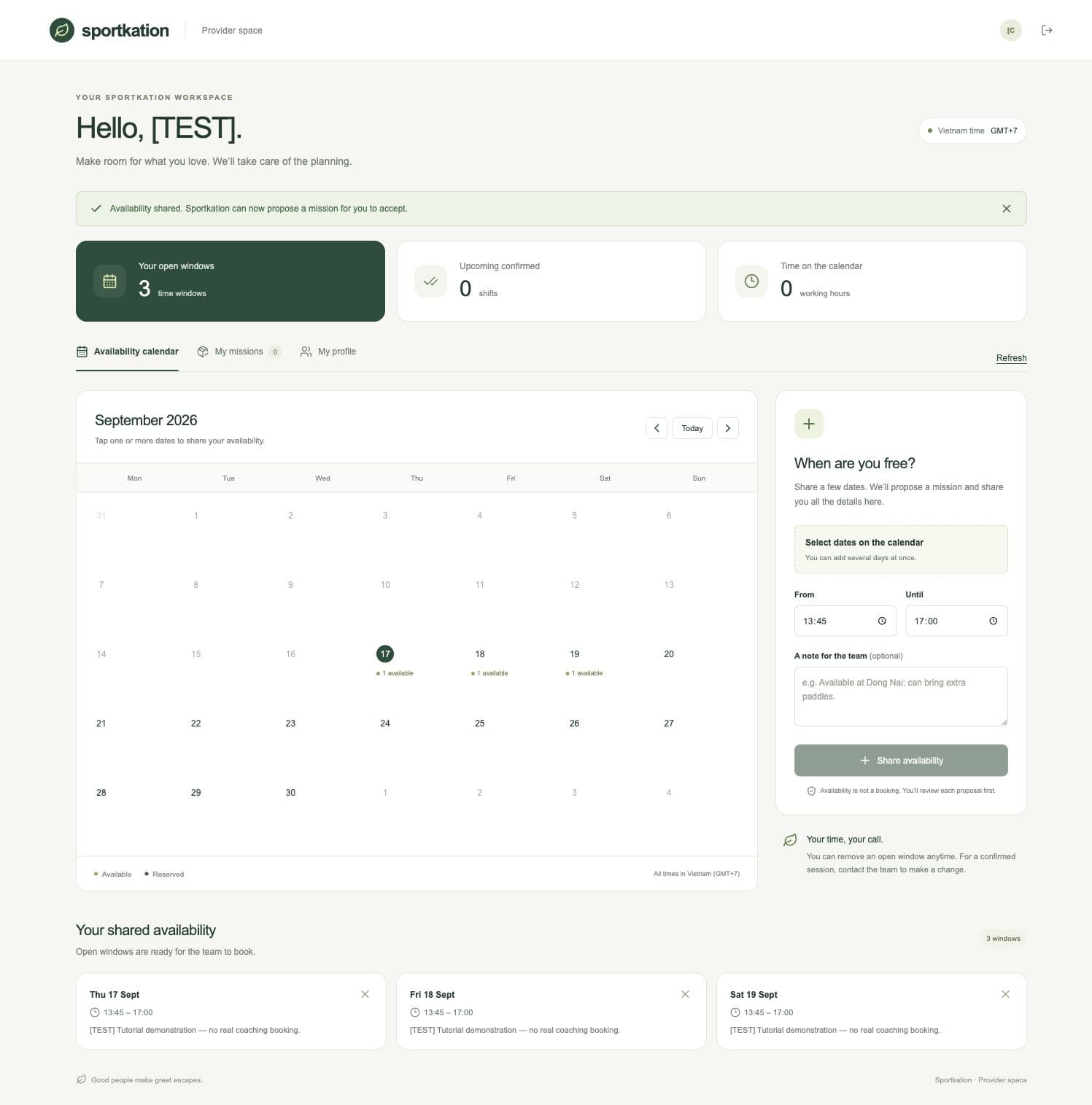Go to previous month in calendar
This screenshot has width=1092, height=1105.
point(657,428)
